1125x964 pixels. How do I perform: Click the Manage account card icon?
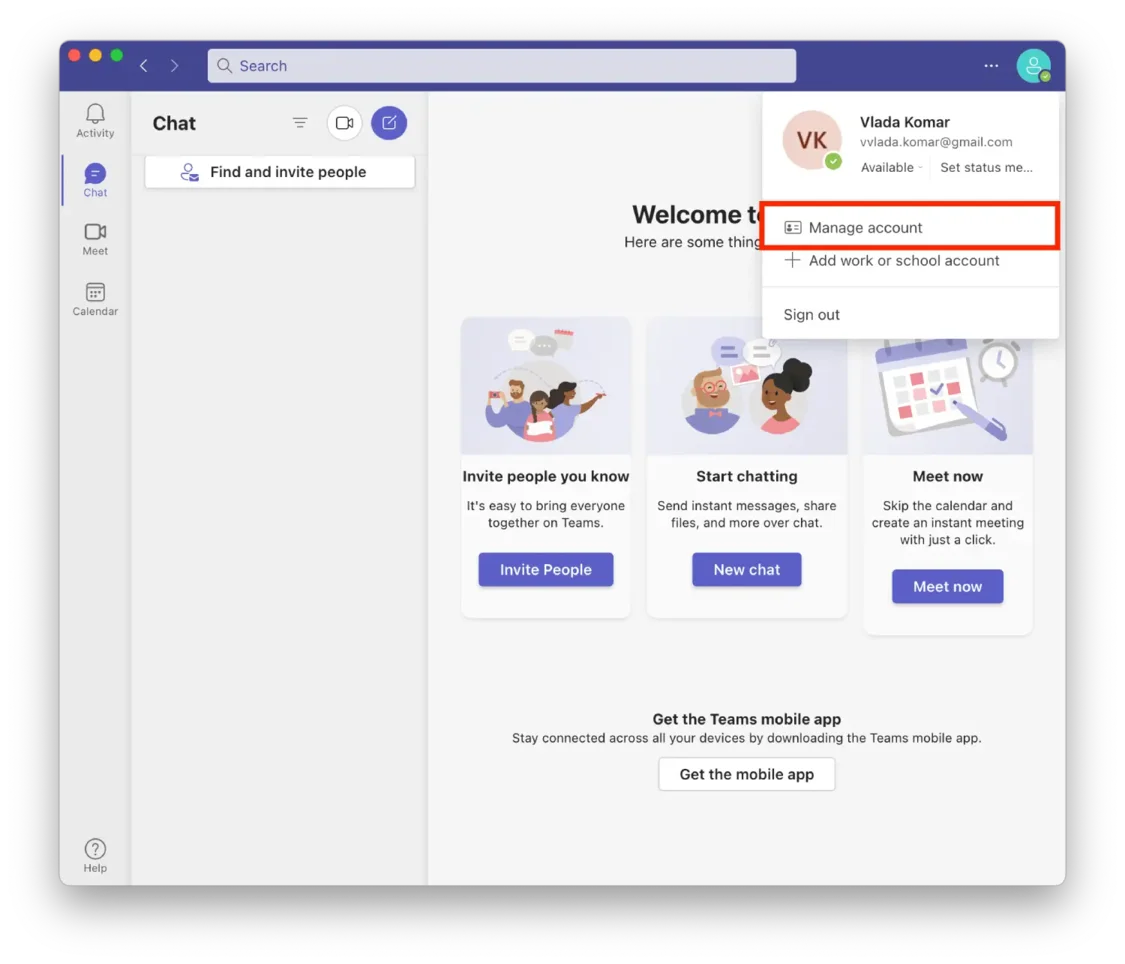click(792, 227)
